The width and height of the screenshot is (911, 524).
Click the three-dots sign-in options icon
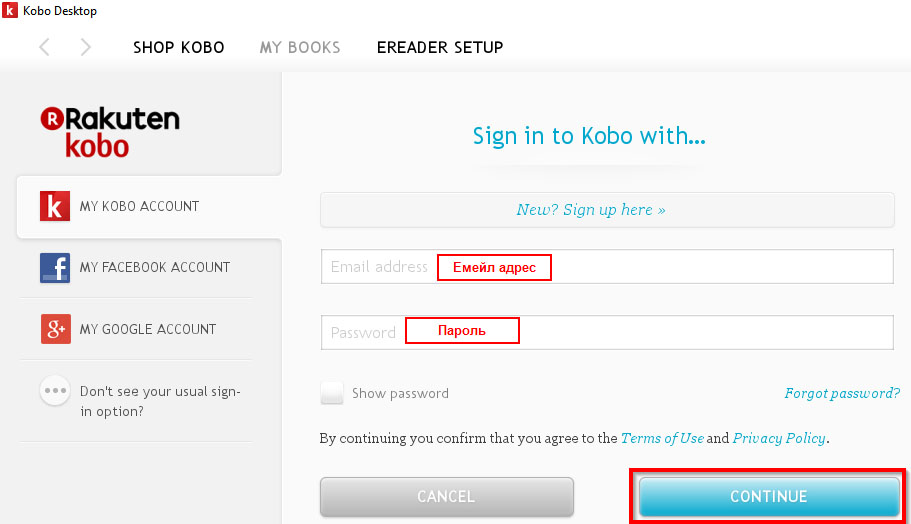(55, 391)
